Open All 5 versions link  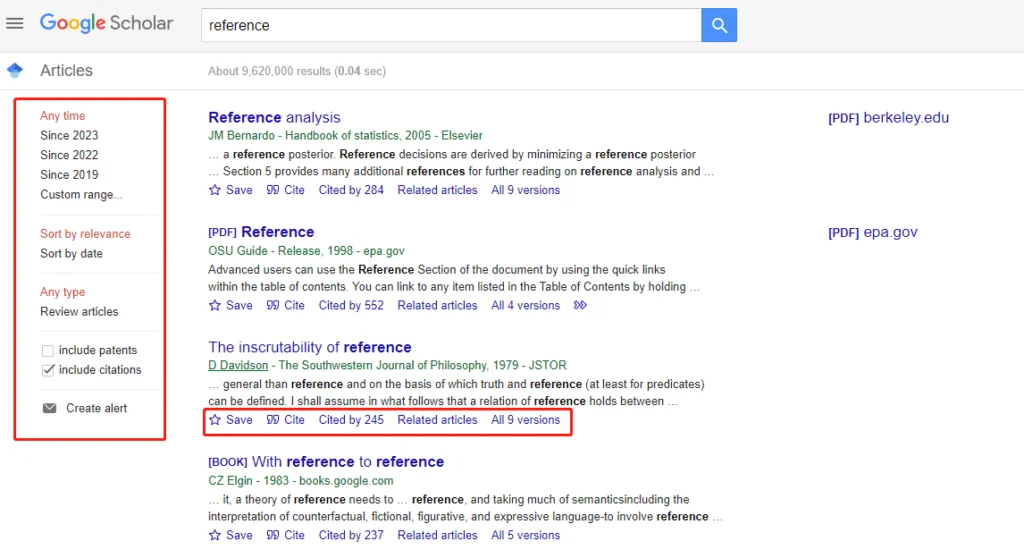[x=526, y=535]
